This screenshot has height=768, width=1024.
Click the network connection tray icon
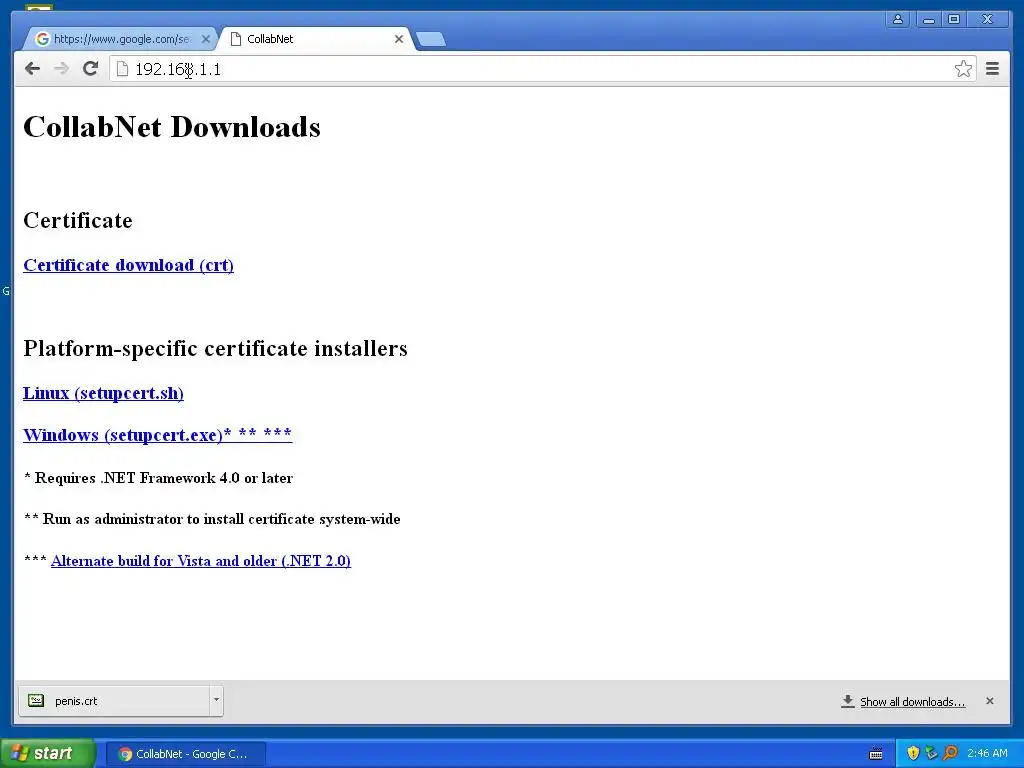coord(931,754)
